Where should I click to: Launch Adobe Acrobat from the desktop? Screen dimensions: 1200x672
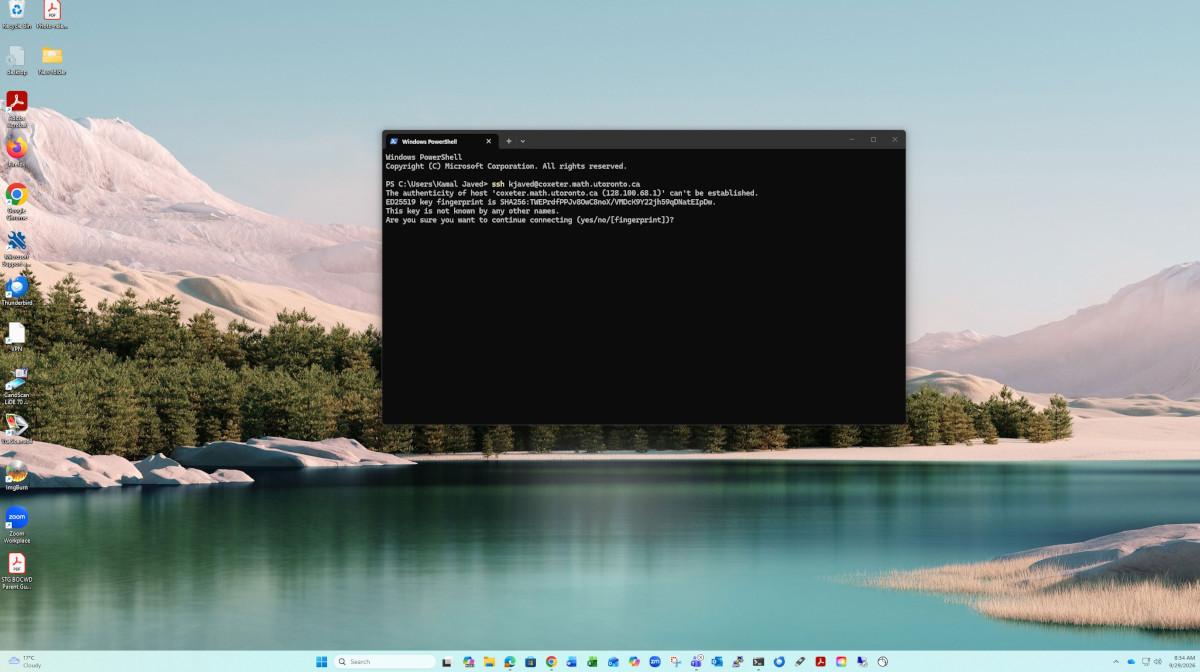point(17,109)
